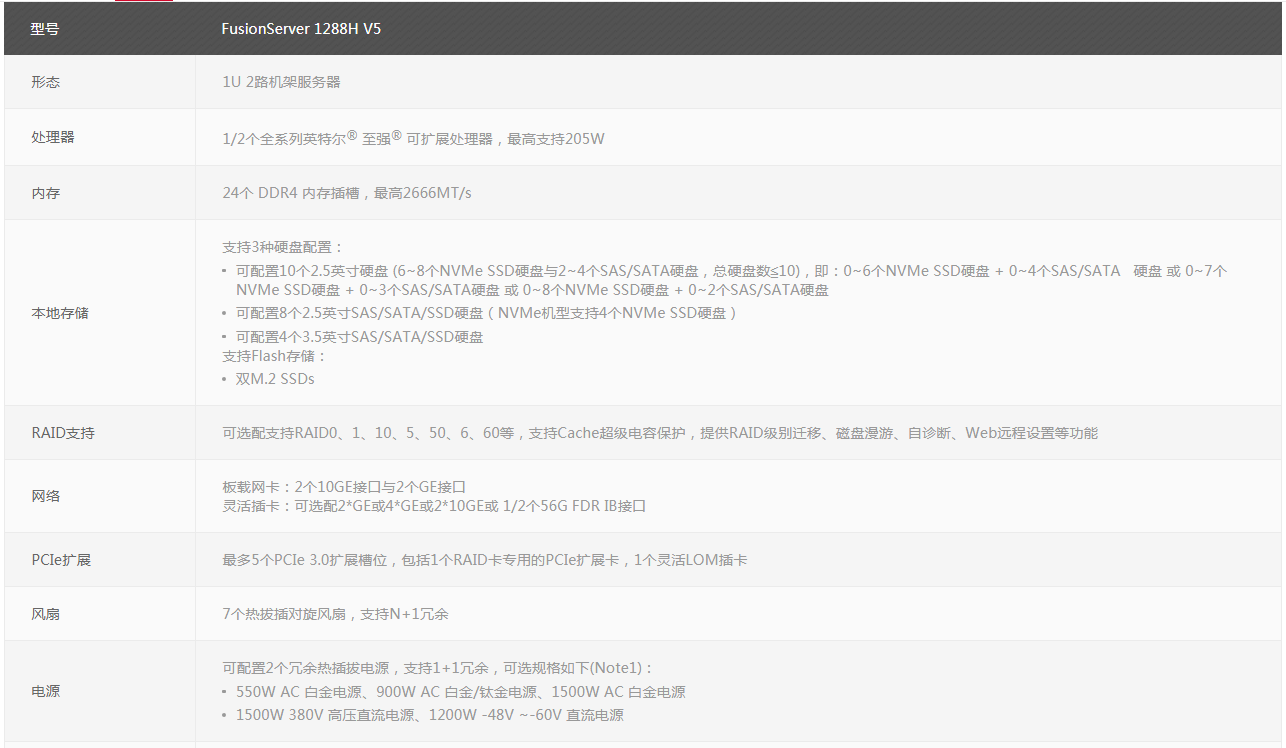Click the 可配置10个2.5英寸硬盘 bullet
The height and width of the screenshot is (748, 1286).
click(725, 280)
